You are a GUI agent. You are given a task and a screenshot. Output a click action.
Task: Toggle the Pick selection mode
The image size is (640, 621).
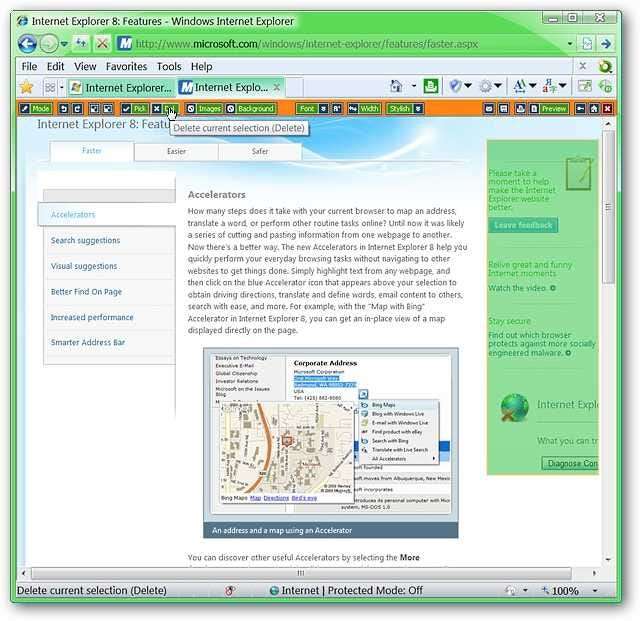134,109
